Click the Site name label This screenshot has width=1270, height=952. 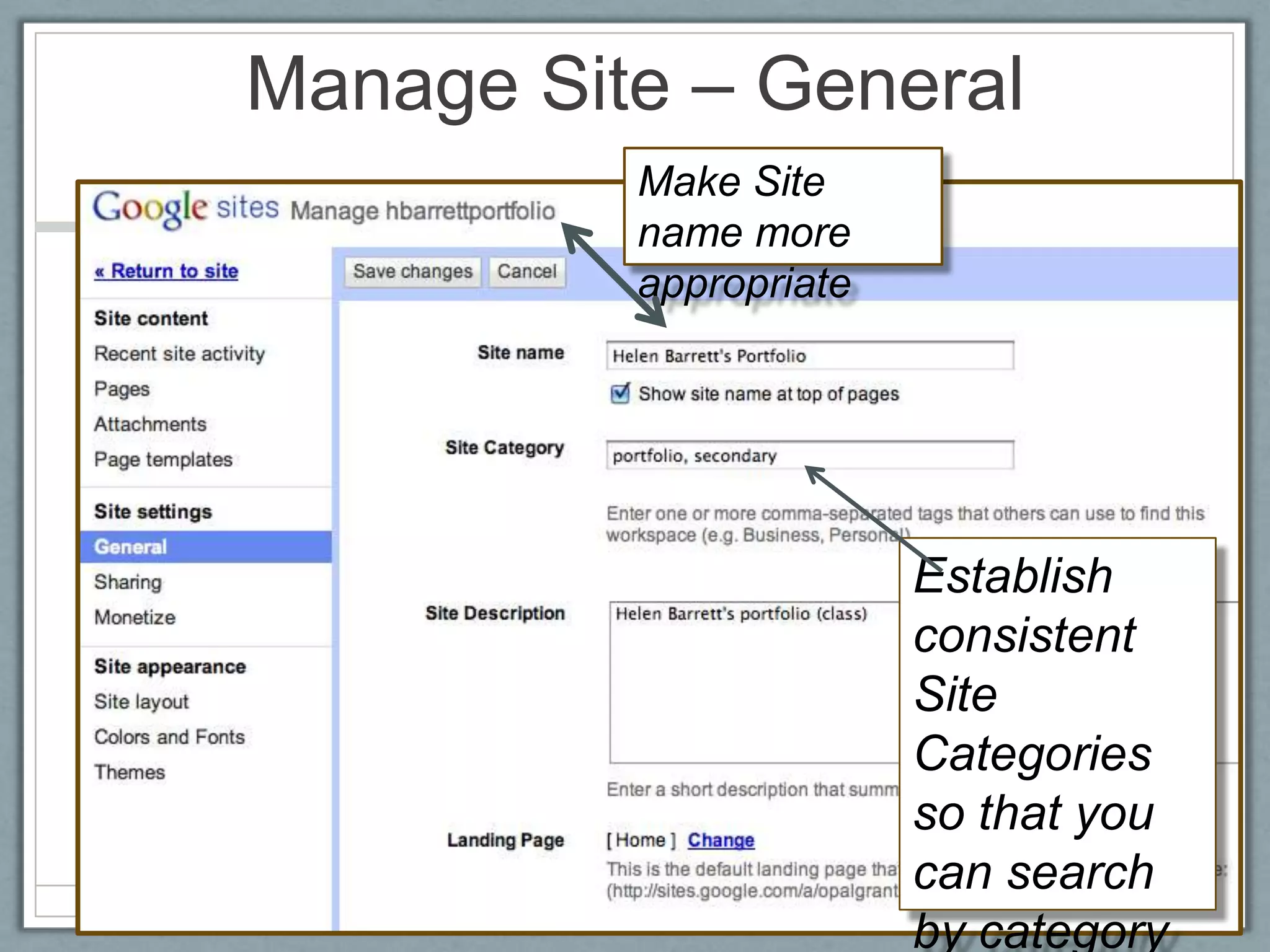tap(521, 353)
